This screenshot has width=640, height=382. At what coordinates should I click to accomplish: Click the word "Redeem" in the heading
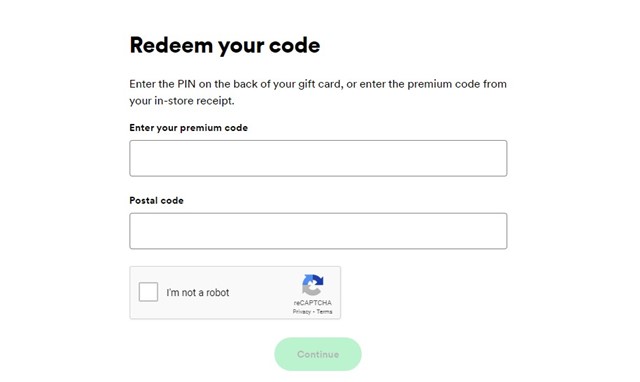click(171, 45)
